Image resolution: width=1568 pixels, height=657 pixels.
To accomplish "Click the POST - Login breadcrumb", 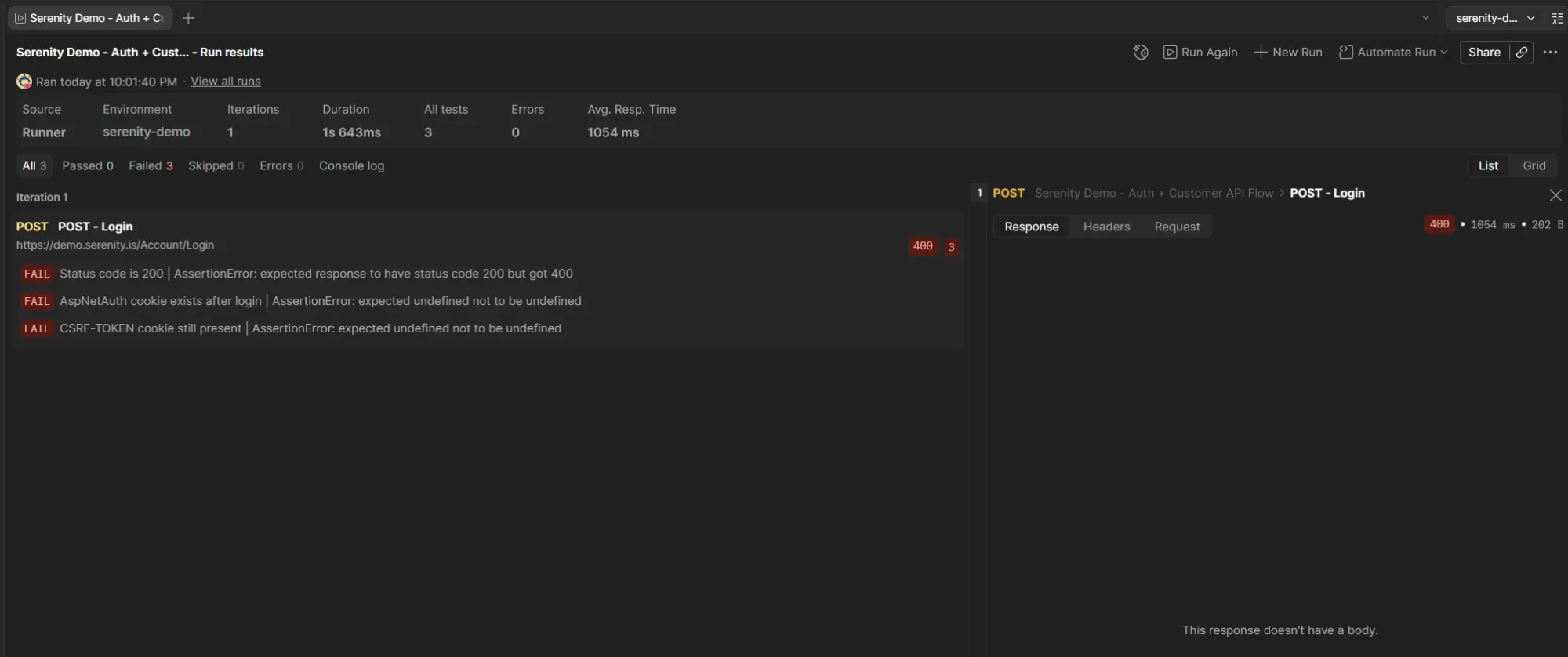I will [1327, 193].
